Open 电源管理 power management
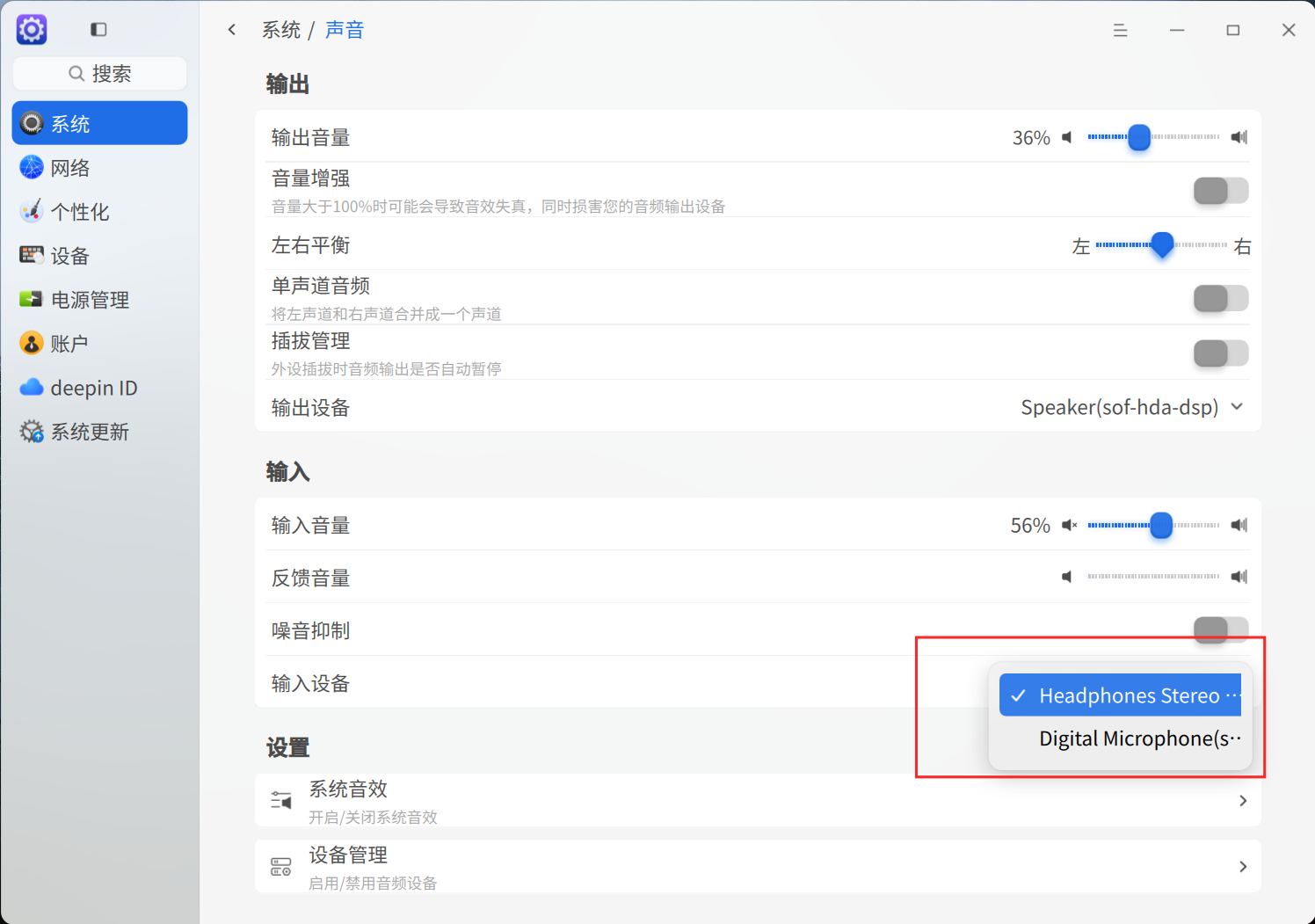Image resolution: width=1315 pixels, height=924 pixels. [x=99, y=299]
